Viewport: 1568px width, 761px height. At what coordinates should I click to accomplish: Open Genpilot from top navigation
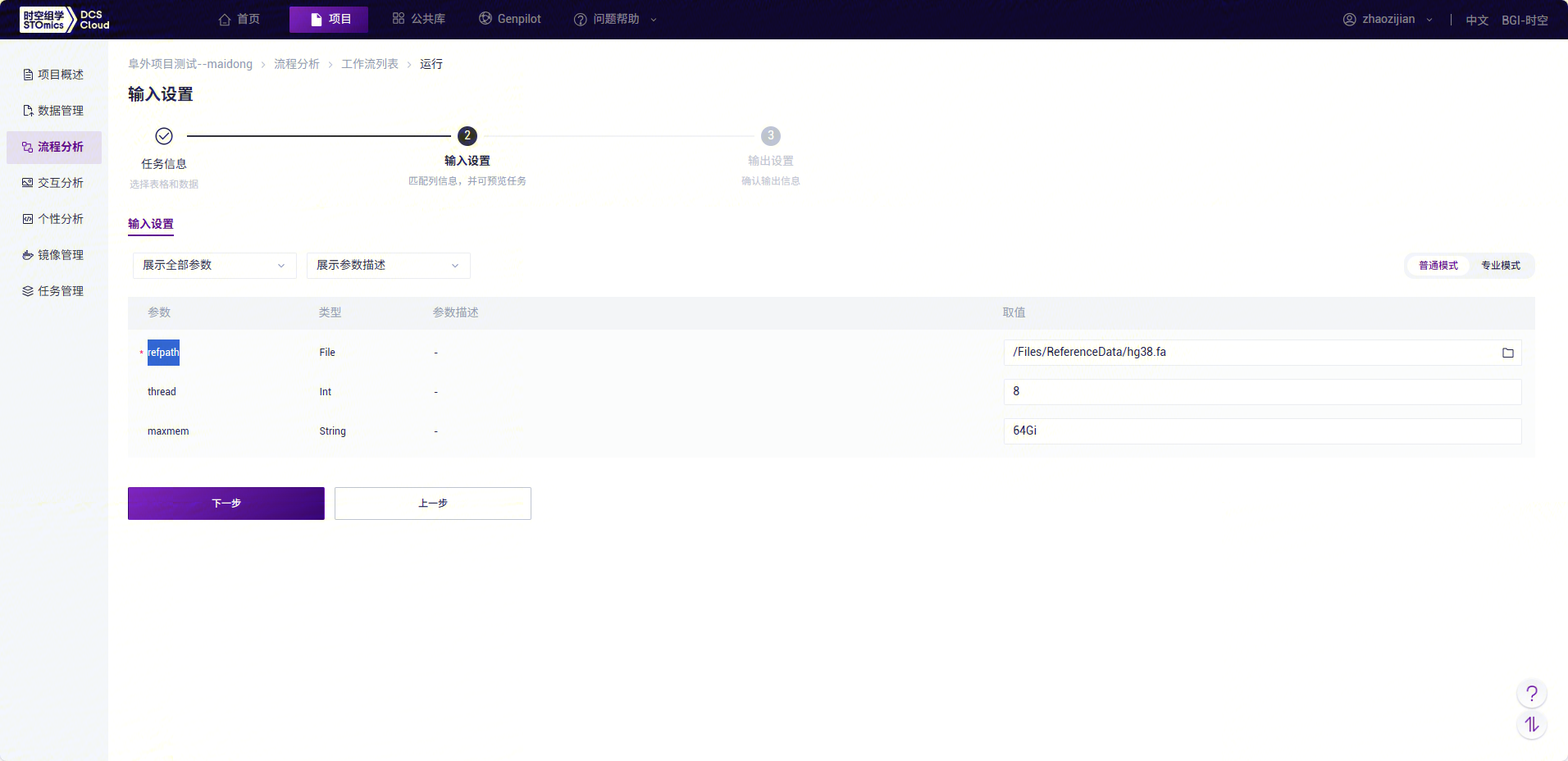pyautogui.click(x=510, y=19)
